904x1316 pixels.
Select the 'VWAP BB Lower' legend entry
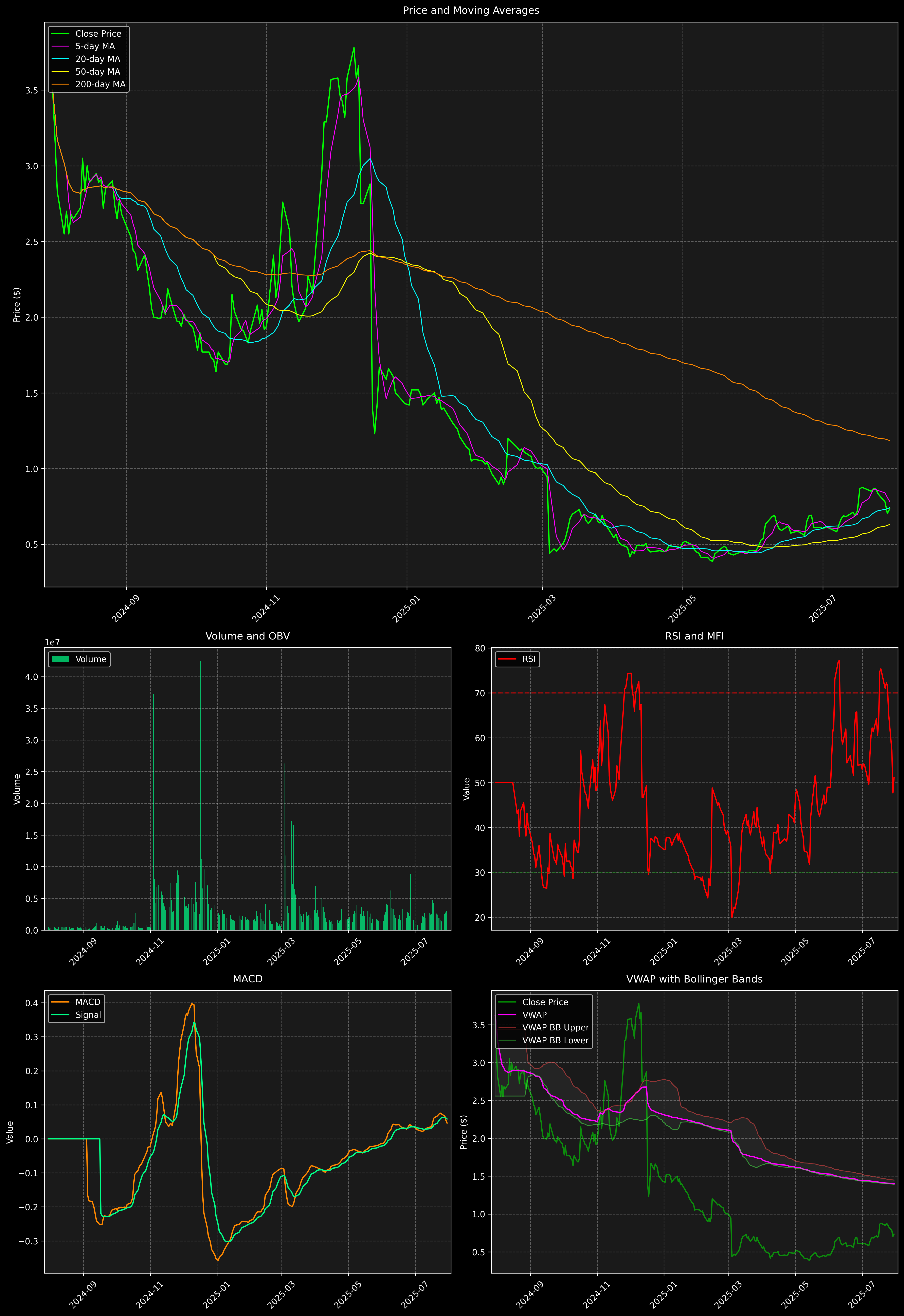coord(556,1040)
